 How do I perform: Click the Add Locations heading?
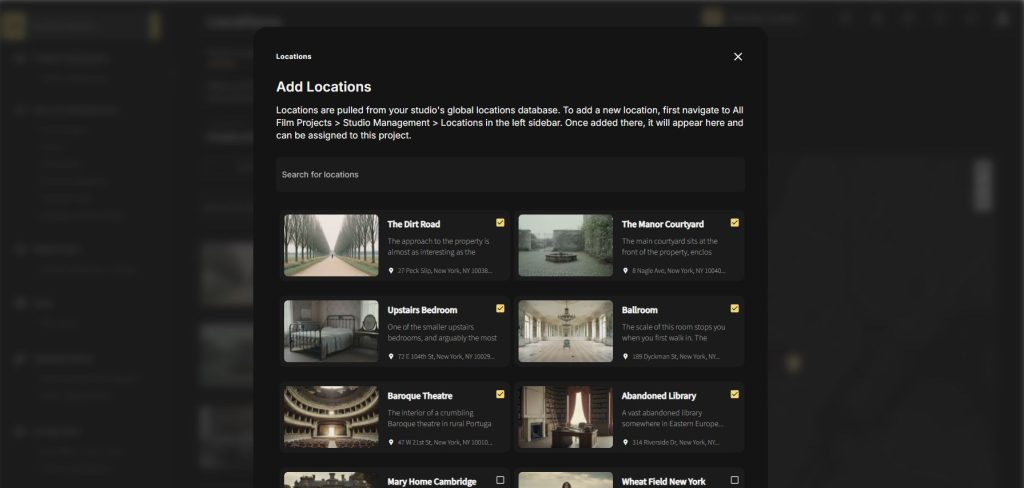tap(323, 87)
